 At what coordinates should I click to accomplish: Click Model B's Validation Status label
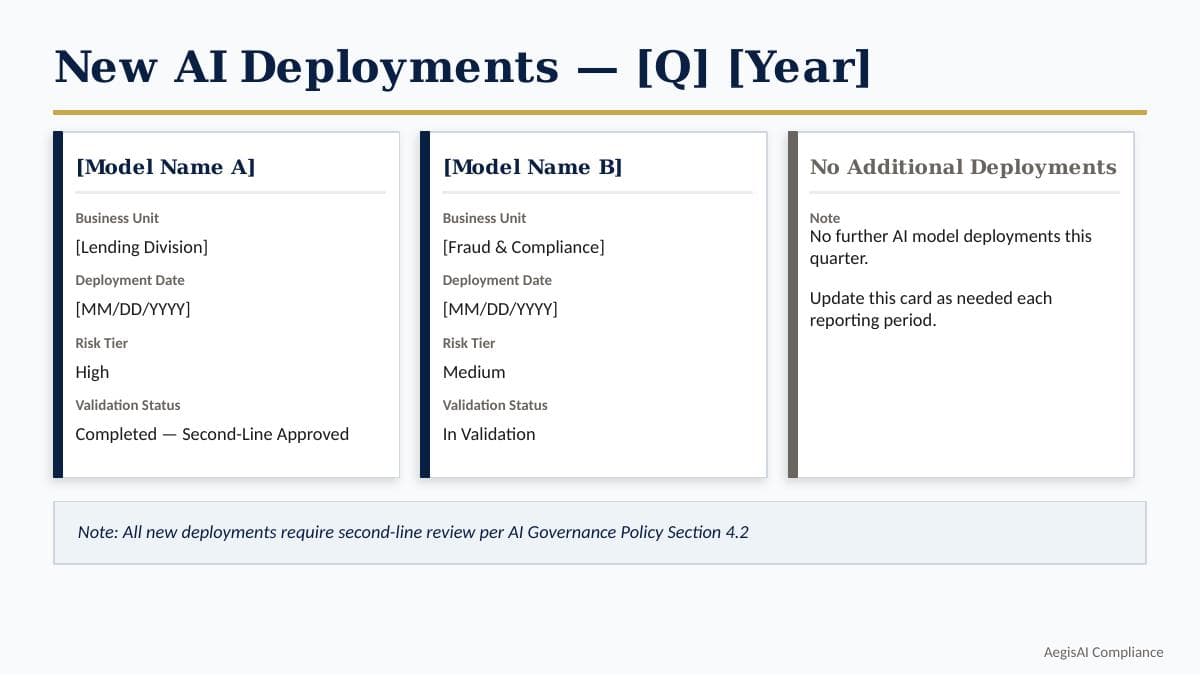(495, 405)
